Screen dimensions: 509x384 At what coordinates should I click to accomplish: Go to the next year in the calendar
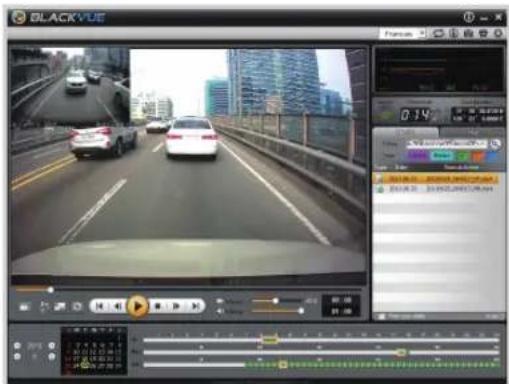click(x=52, y=346)
